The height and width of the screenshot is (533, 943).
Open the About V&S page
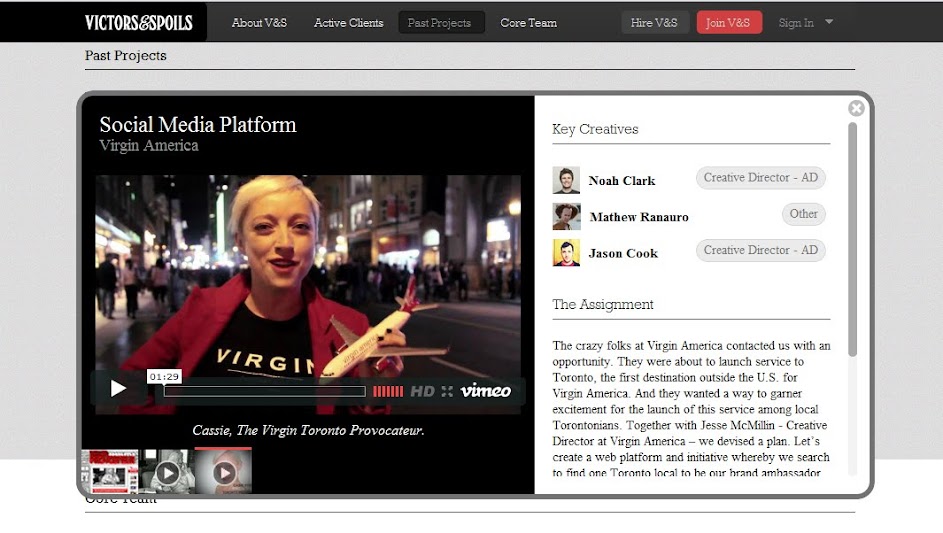coord(259,23)
